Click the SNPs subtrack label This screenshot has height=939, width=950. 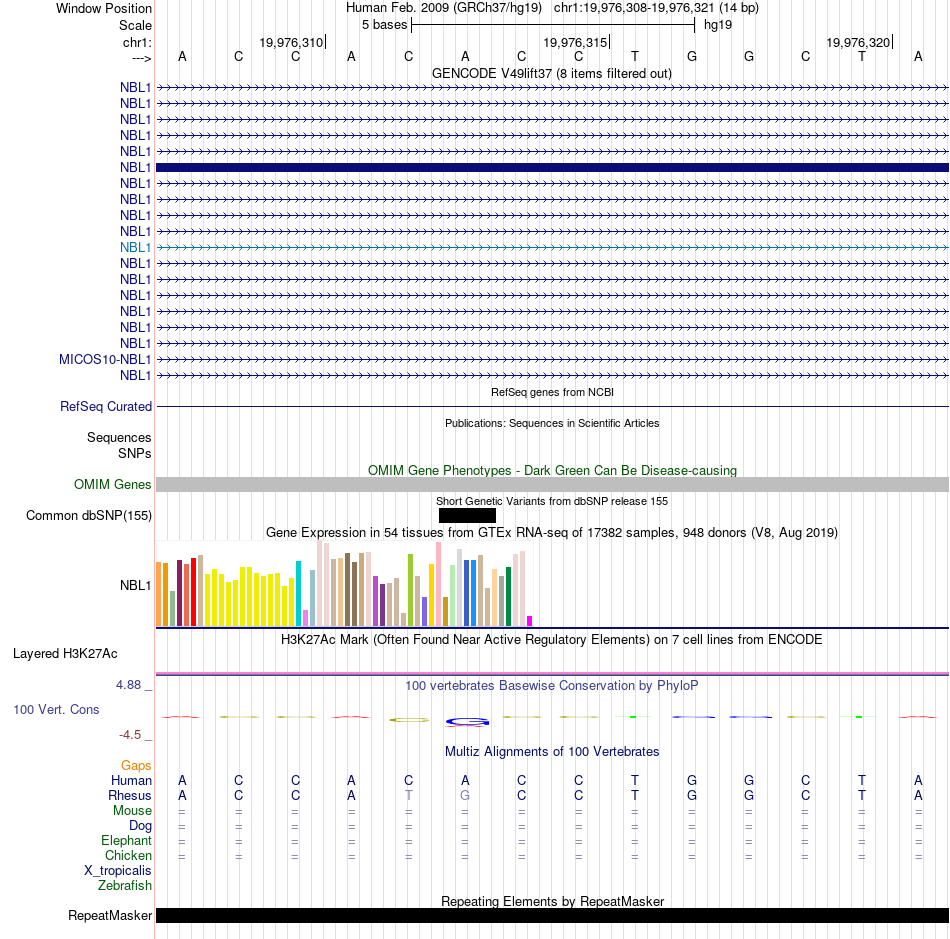135,453
